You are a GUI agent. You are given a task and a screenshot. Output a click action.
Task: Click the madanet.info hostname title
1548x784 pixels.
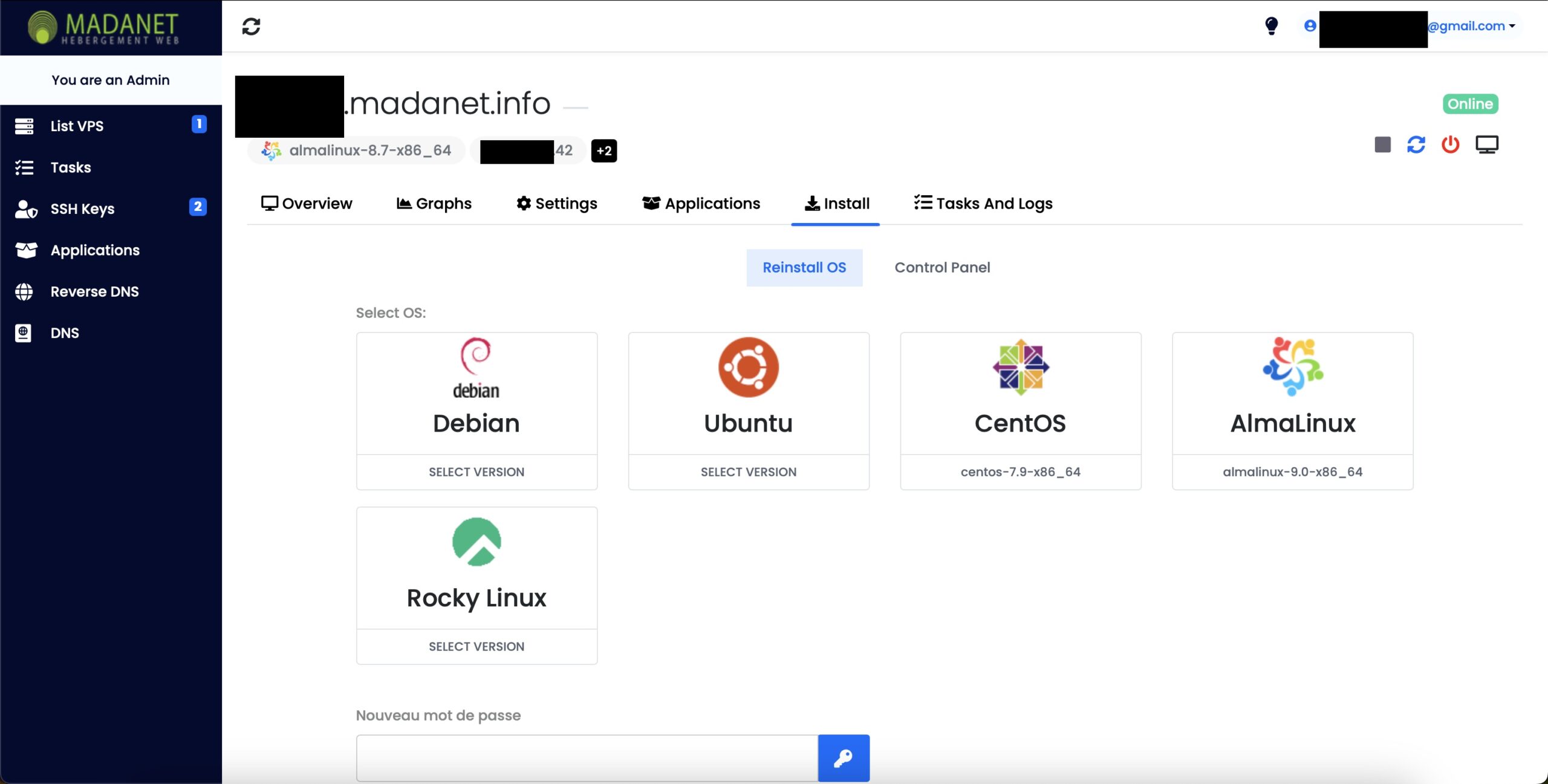coord(447,103)
